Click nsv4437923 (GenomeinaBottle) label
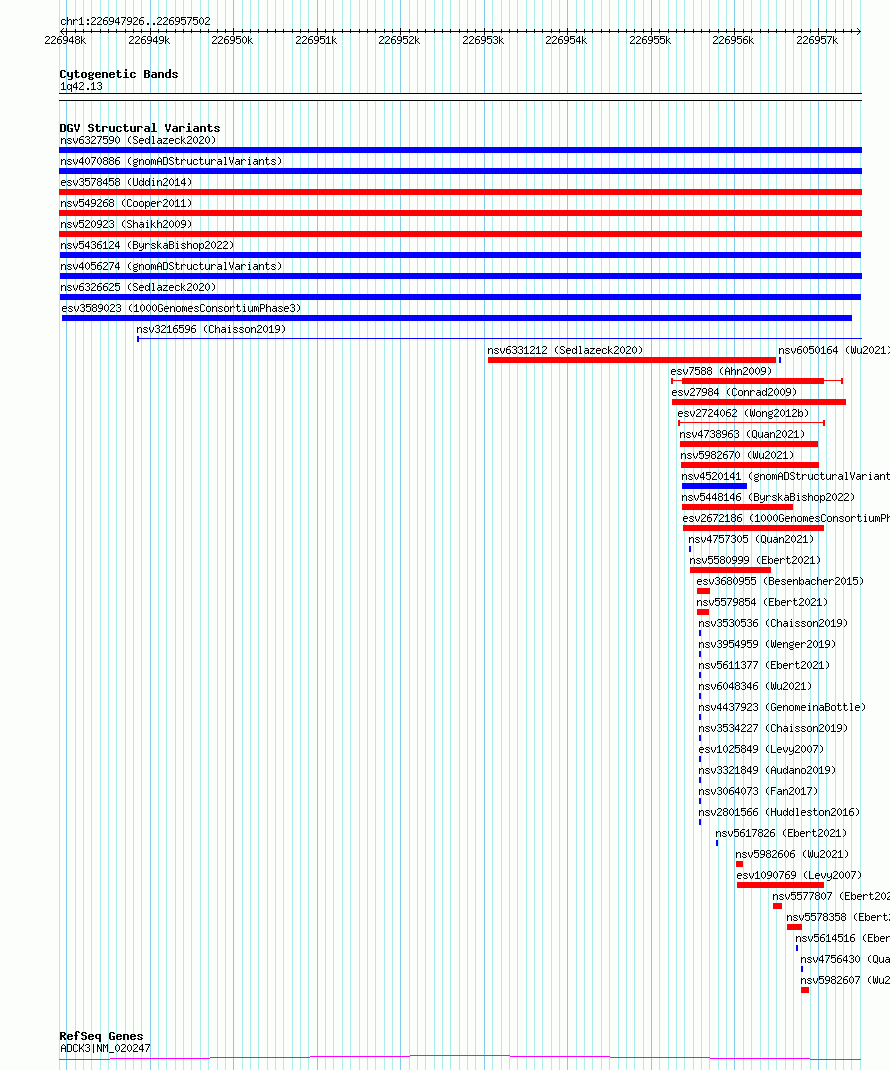Viewport: 890px width, 1070px height. tap(782, 708)
